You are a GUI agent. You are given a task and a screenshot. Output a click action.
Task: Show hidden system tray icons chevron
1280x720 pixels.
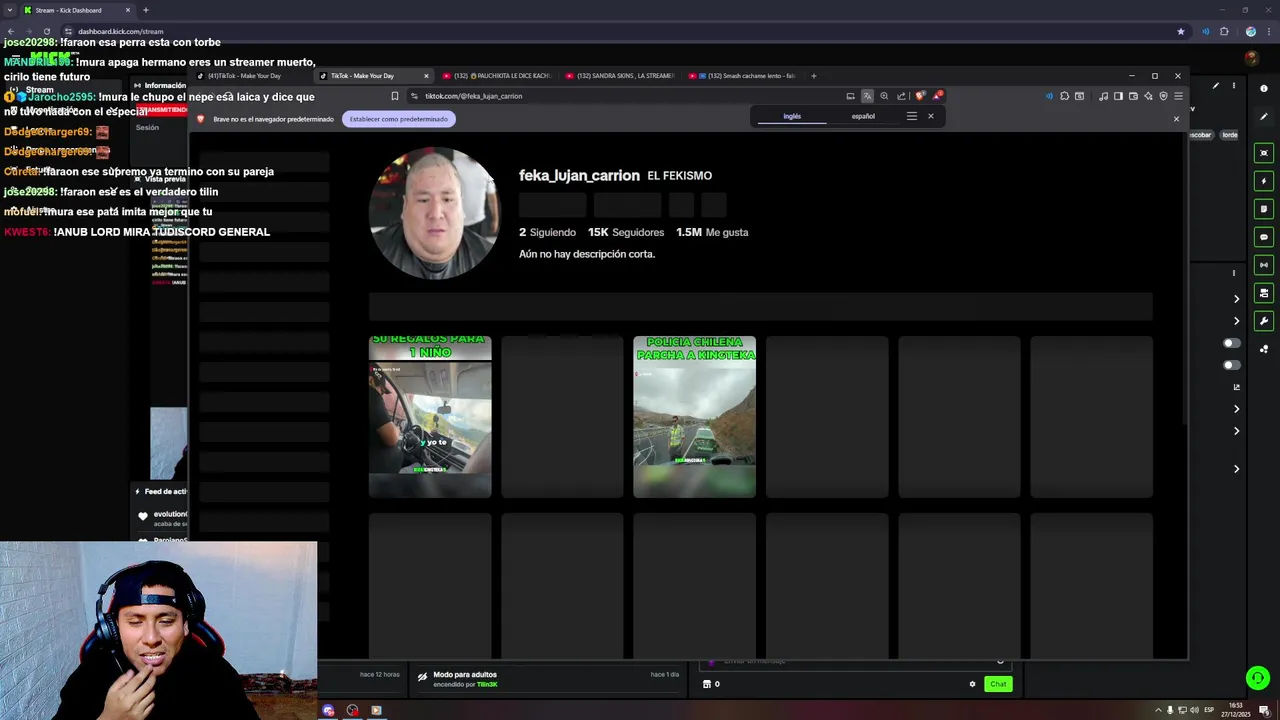(x=1158, y=710)
